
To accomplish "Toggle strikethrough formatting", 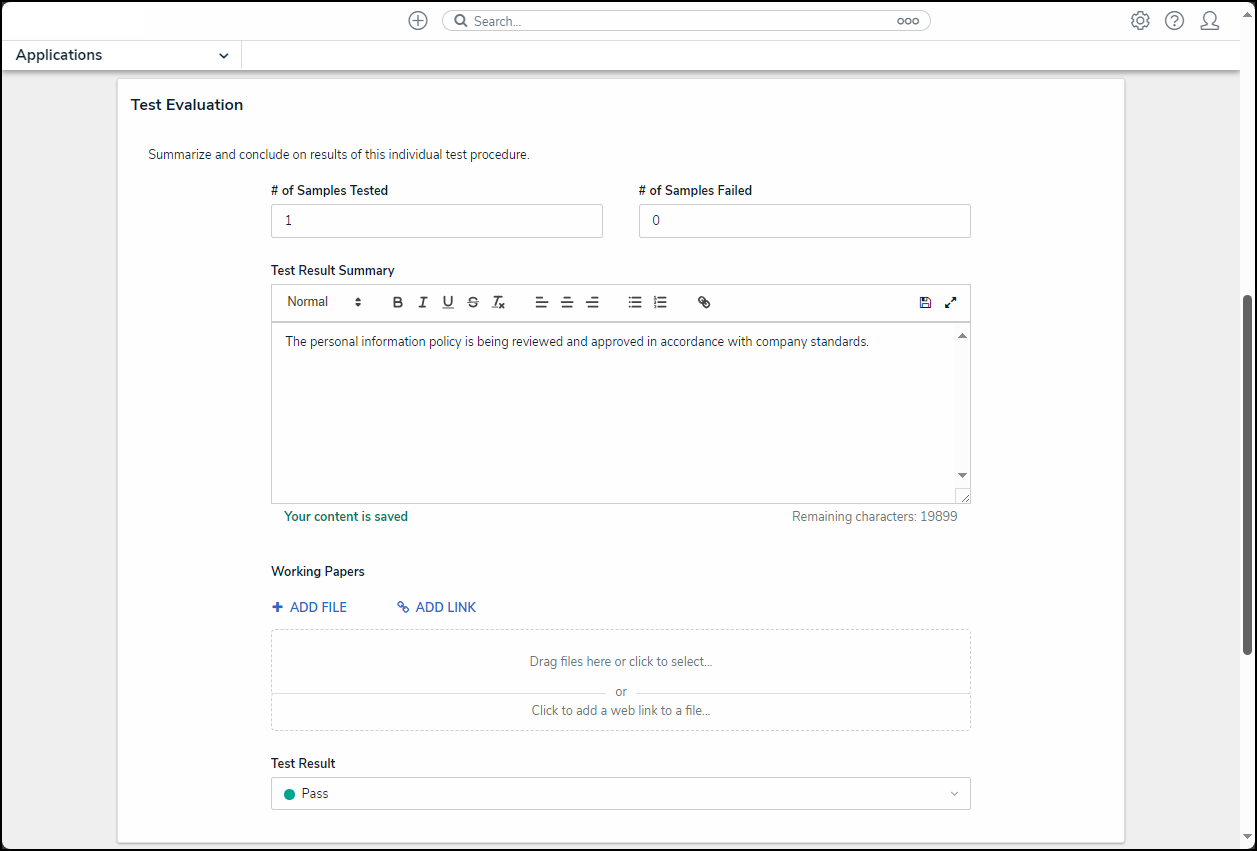I will (473, 302).
